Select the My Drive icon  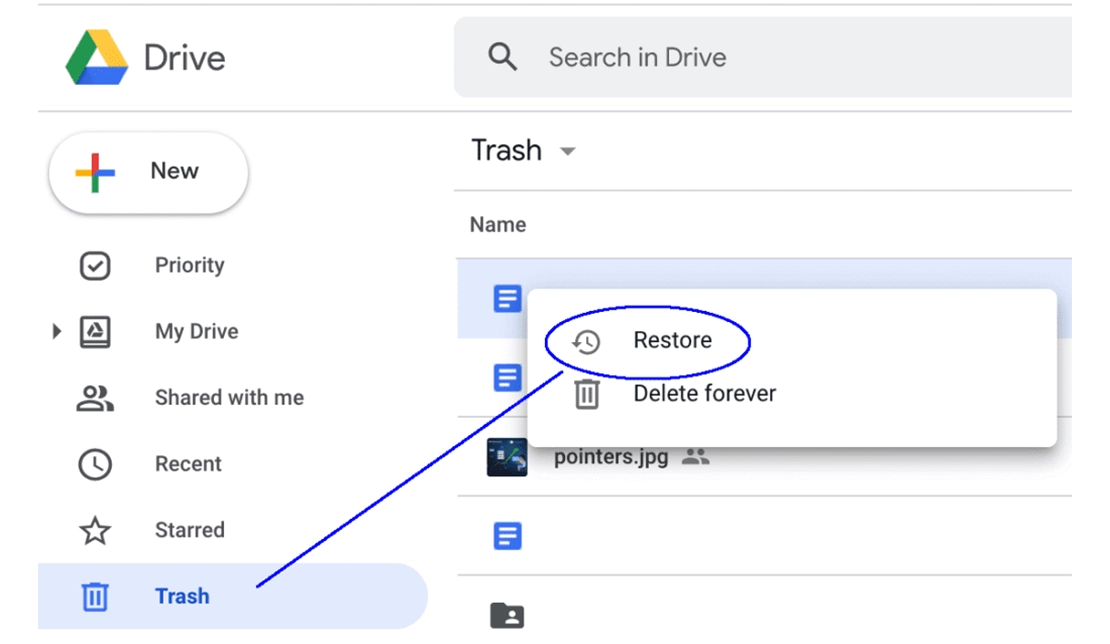[95, 330]
